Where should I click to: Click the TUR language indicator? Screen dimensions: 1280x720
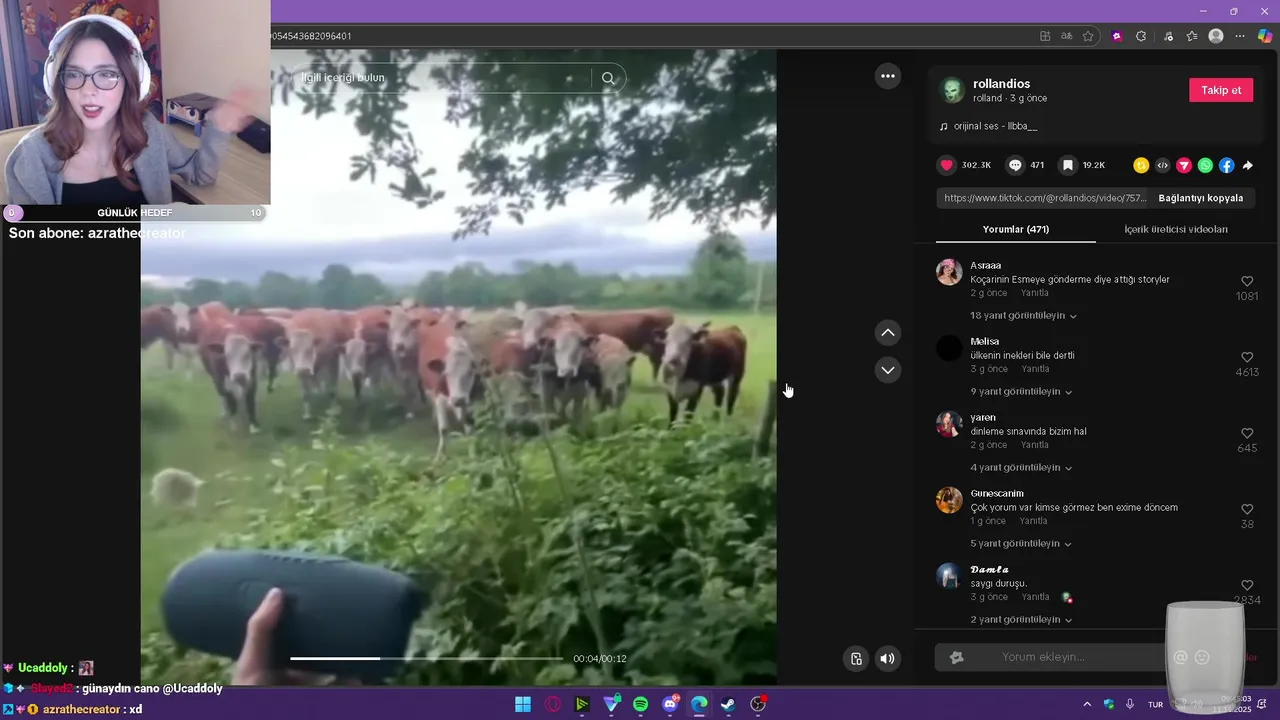pyautogui.click(x=1156, y=704)
